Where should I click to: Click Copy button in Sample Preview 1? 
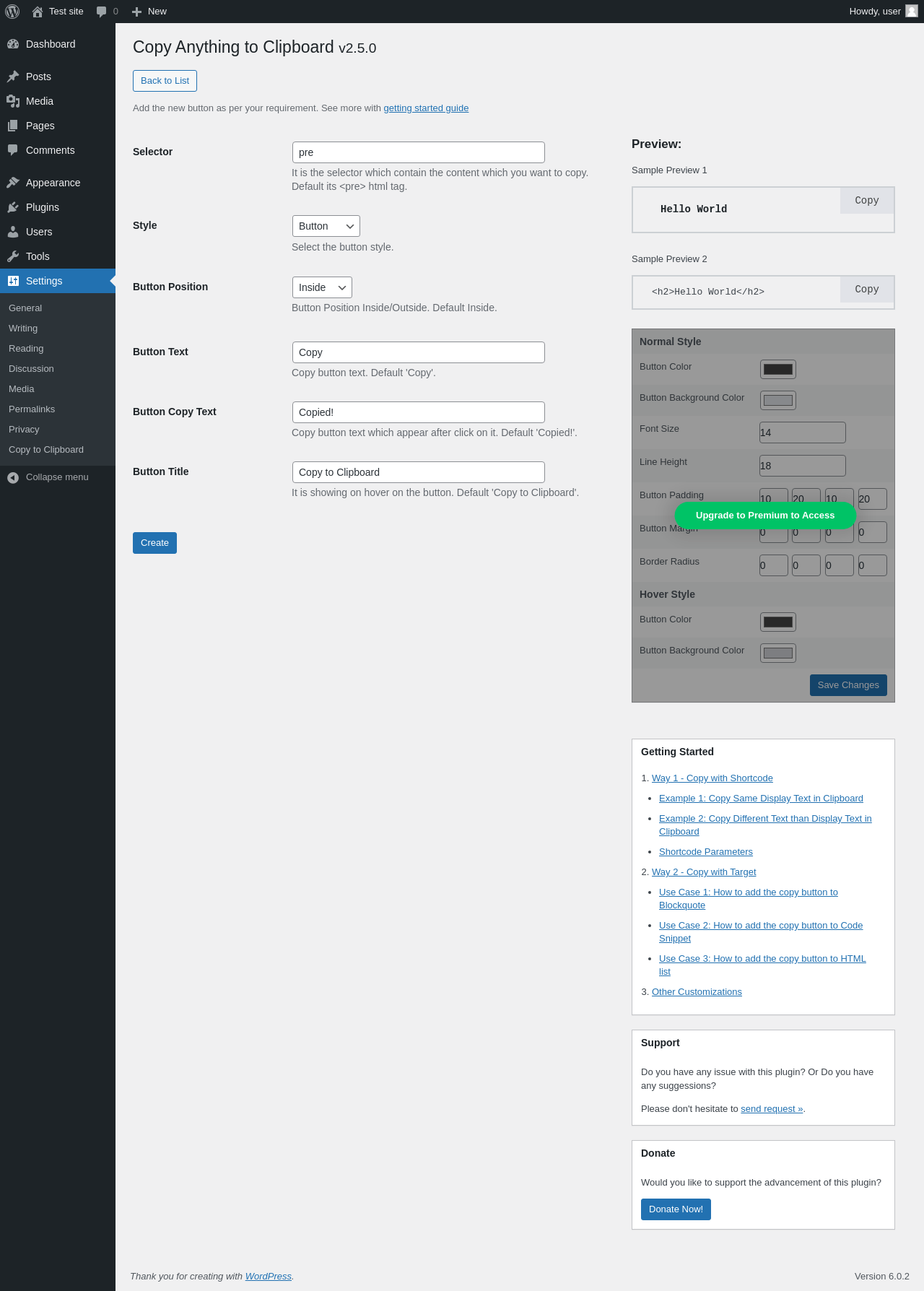click(x=867, y=201)
